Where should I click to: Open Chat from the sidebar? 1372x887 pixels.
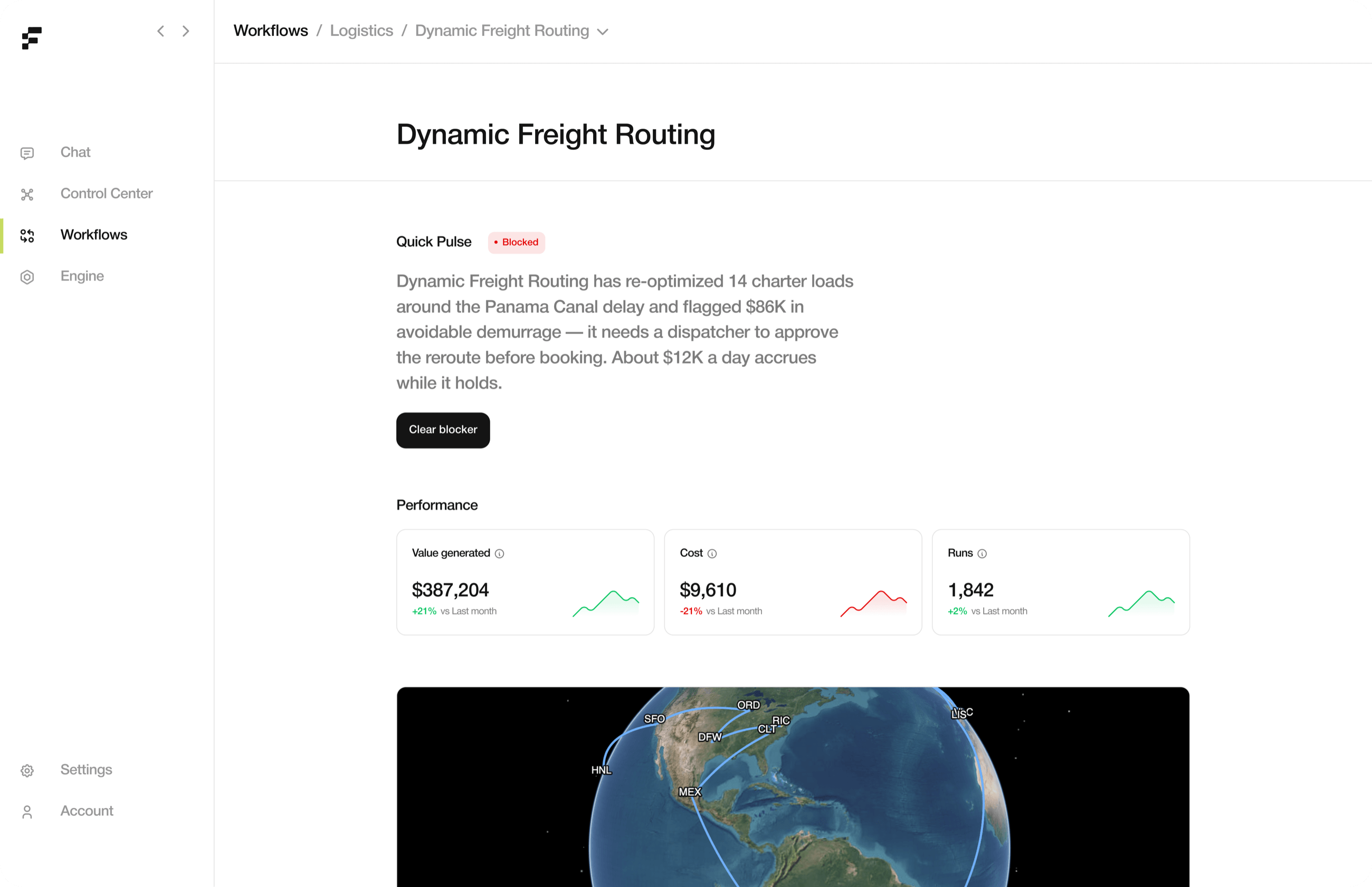tap(75, 152)
